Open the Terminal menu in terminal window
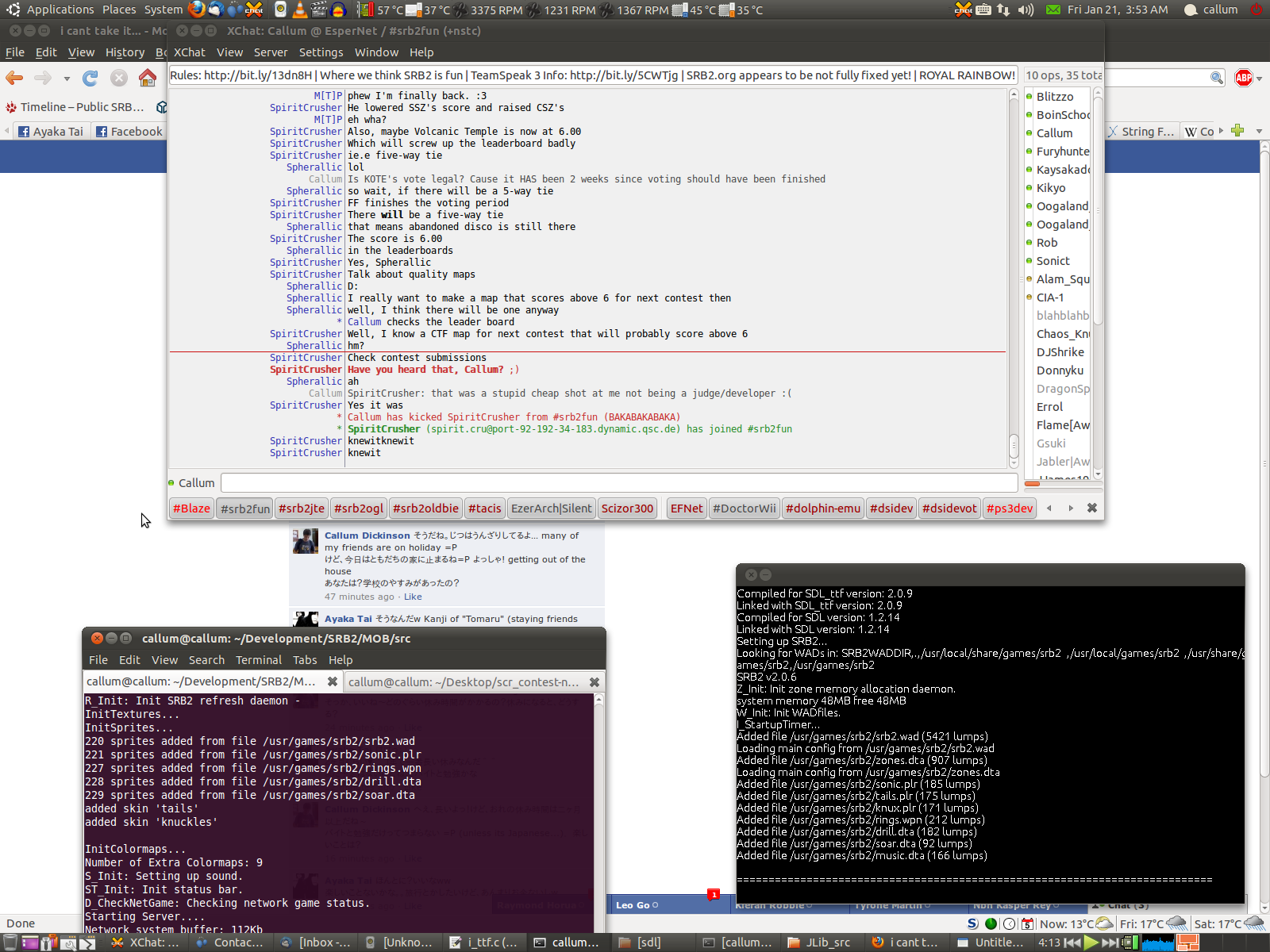 point(259,660)
